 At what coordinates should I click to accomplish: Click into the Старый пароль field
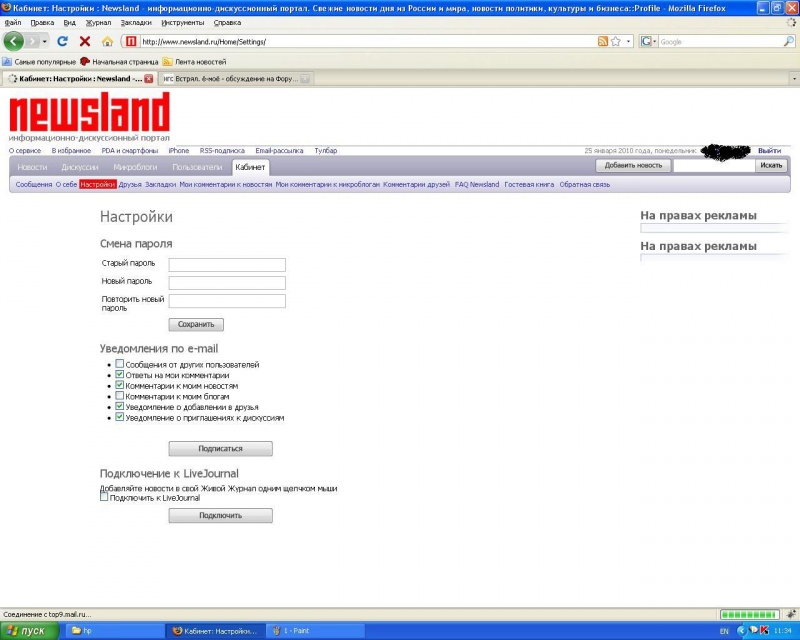coord(227,264)
